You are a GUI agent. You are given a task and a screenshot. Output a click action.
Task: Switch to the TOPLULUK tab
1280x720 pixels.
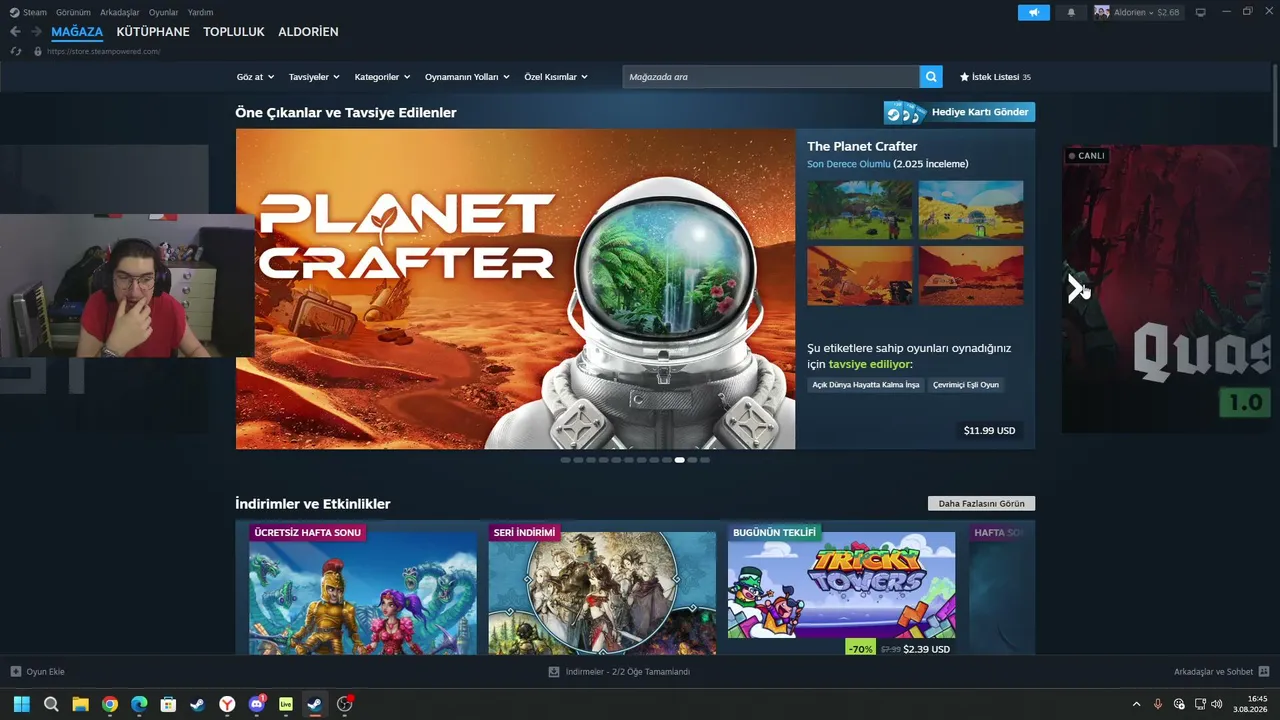tap(234, 32)
